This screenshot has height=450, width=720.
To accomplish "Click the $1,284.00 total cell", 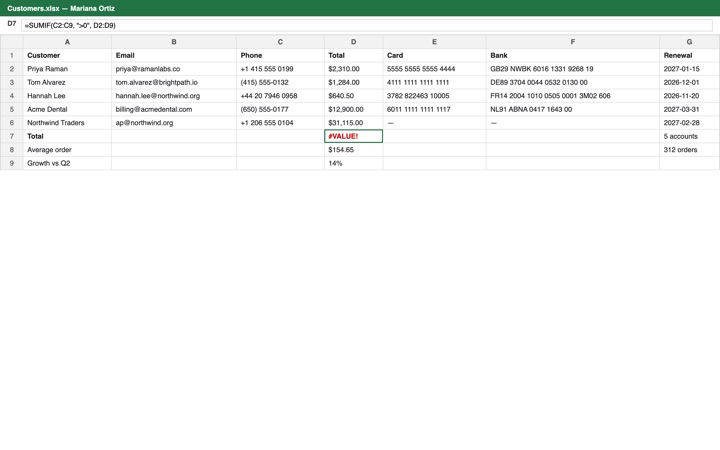I will click(354, 82).
